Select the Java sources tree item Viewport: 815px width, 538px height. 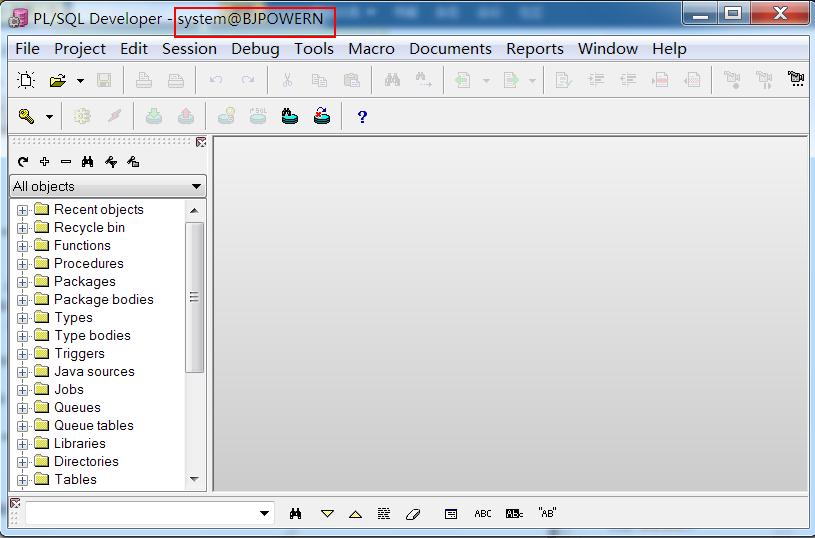(x=94, y=371)
